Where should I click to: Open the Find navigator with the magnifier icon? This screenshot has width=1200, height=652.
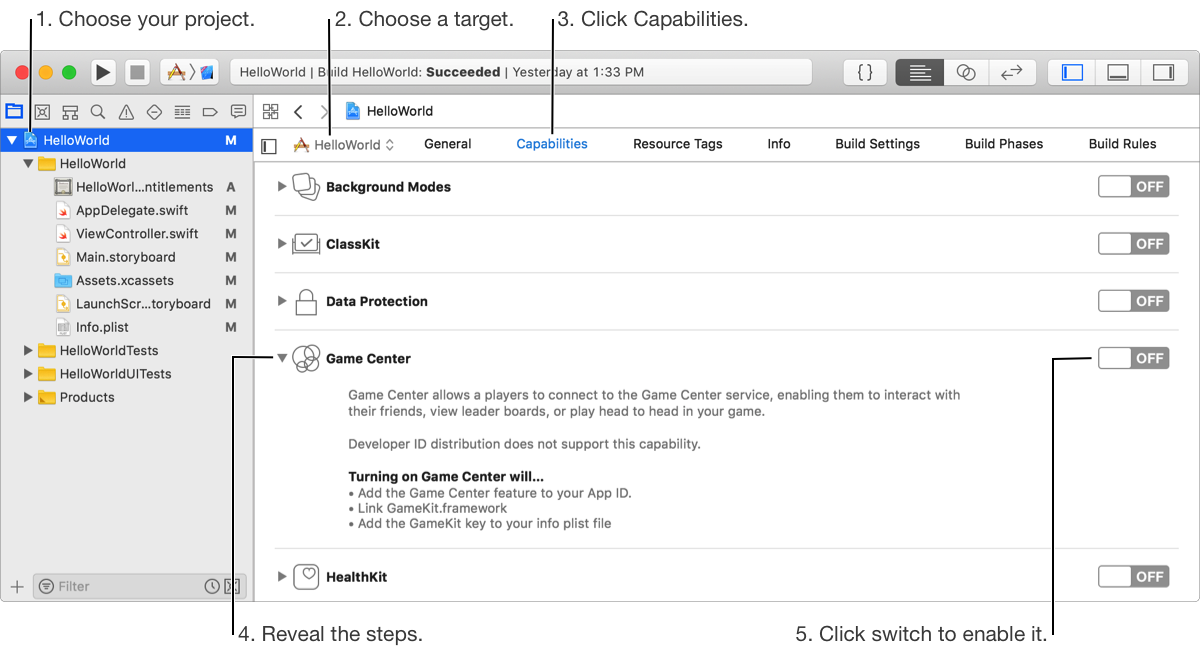coord(98,112)
